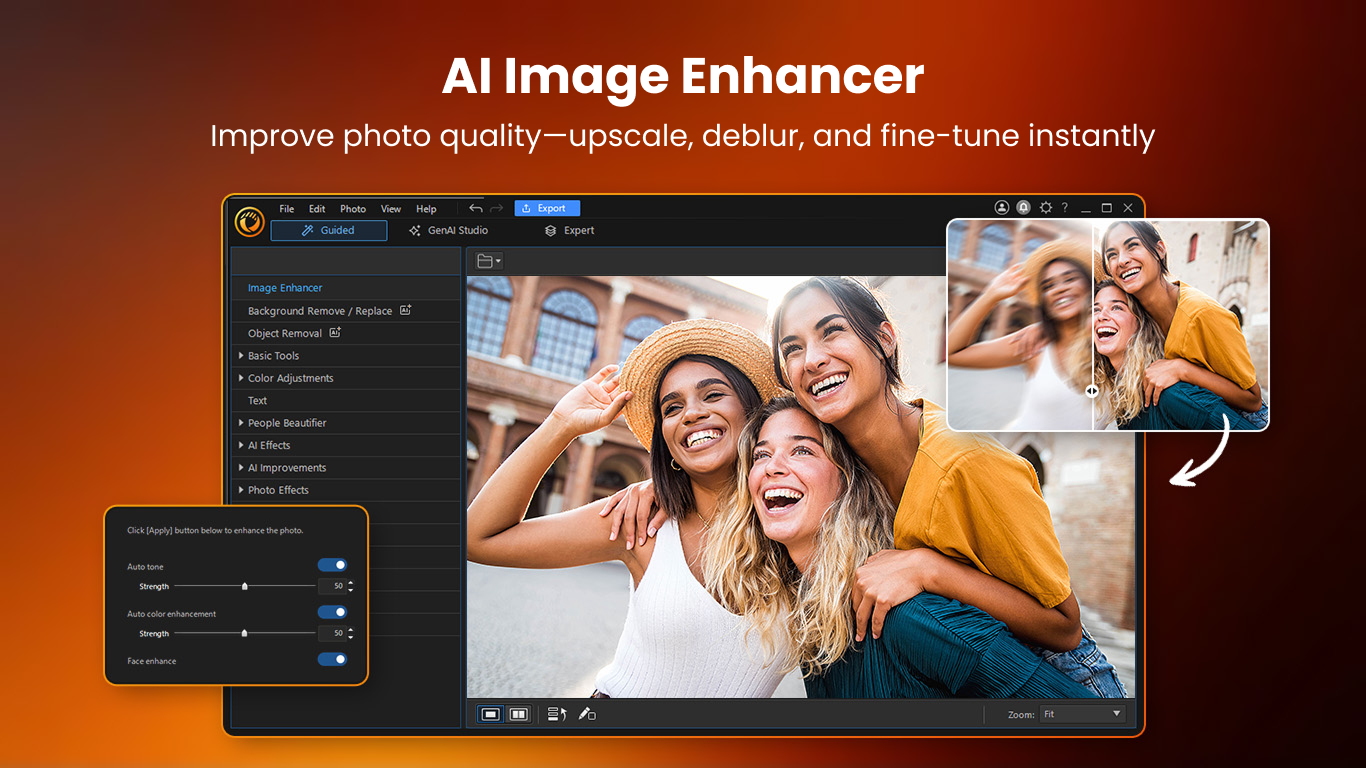Turn off Auto color enhancement switch

[332, 612]
